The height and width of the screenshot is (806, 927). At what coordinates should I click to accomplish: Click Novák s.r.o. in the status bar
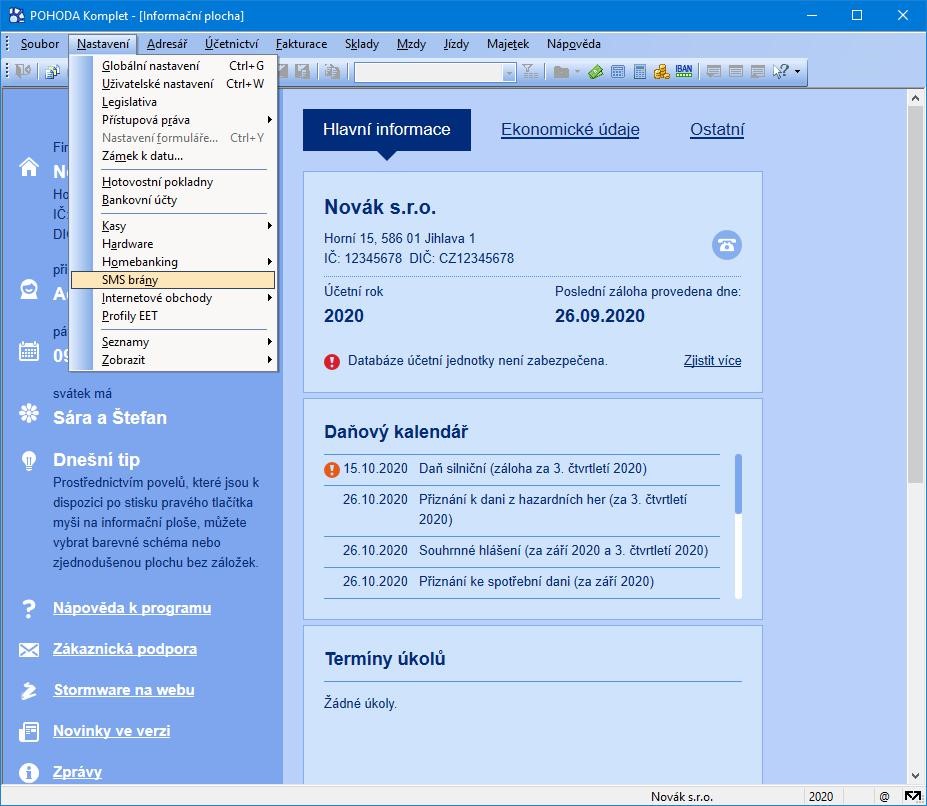(682, 797)
